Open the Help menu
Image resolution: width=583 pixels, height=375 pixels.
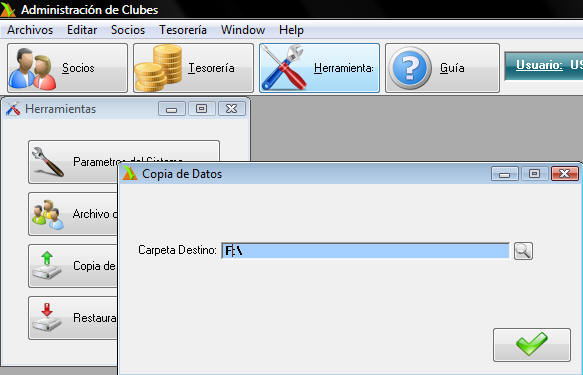(x=291, y=30)
